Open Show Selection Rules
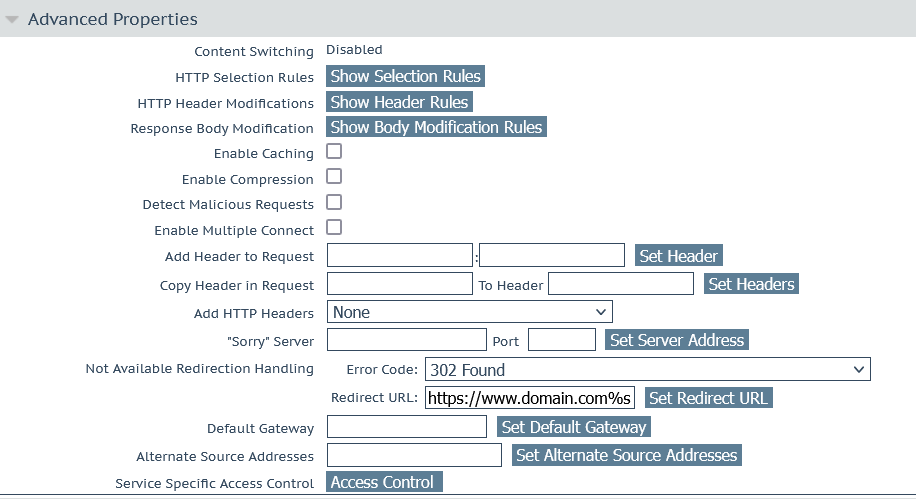 point(405,77)
